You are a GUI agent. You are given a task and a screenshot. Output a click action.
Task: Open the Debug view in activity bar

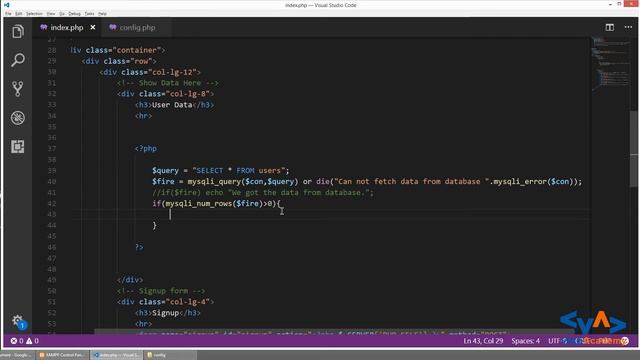[x=18, y=118]
